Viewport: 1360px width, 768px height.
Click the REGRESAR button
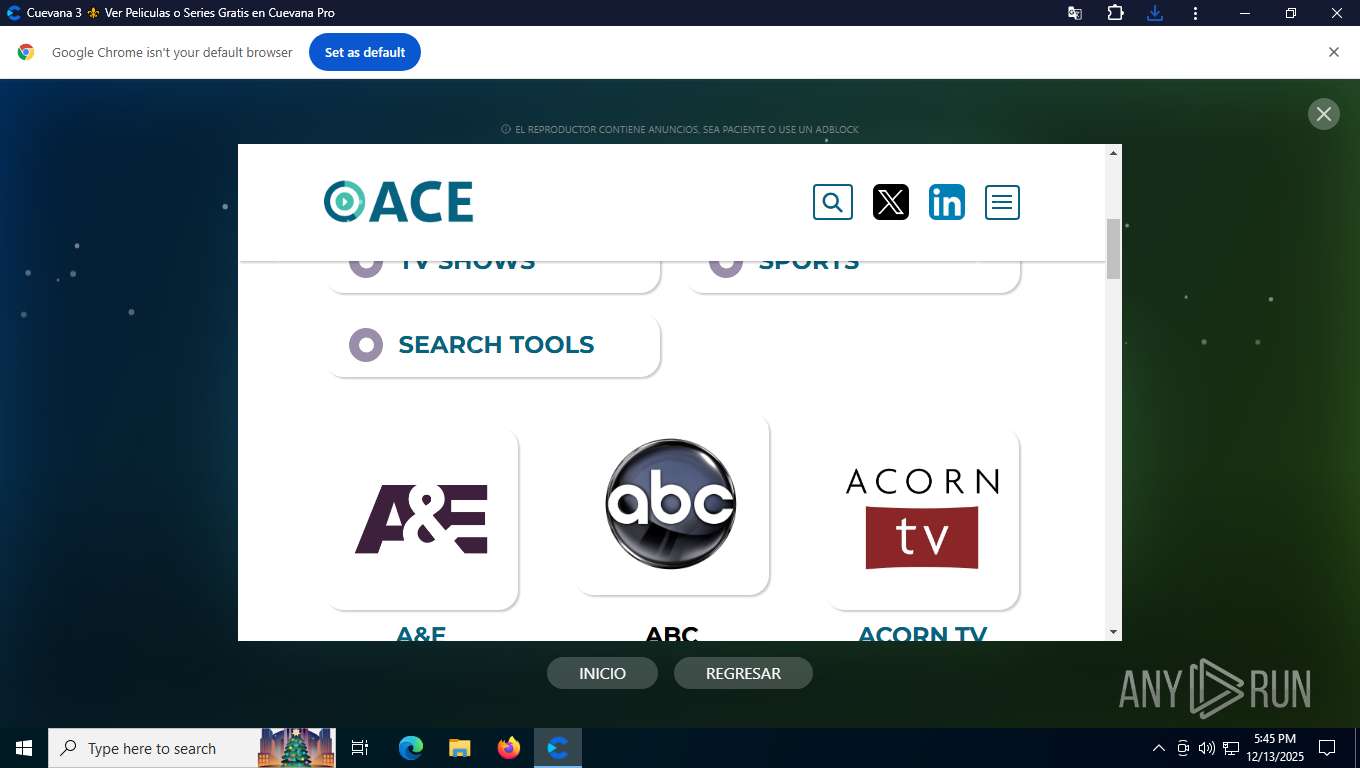click(743, 673)
